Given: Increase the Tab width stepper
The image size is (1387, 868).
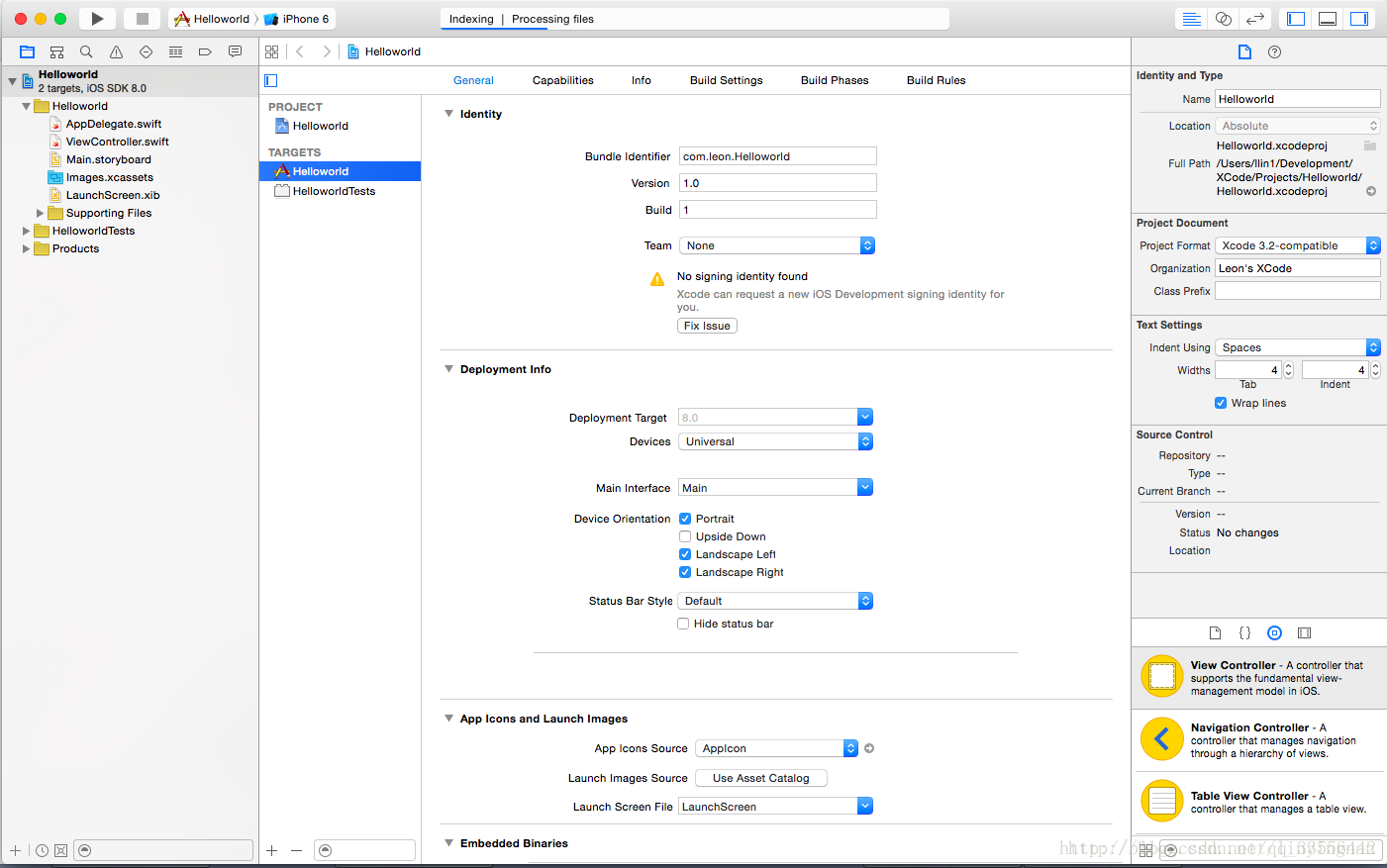Looking at the screenshot, I should point(1288,365).
